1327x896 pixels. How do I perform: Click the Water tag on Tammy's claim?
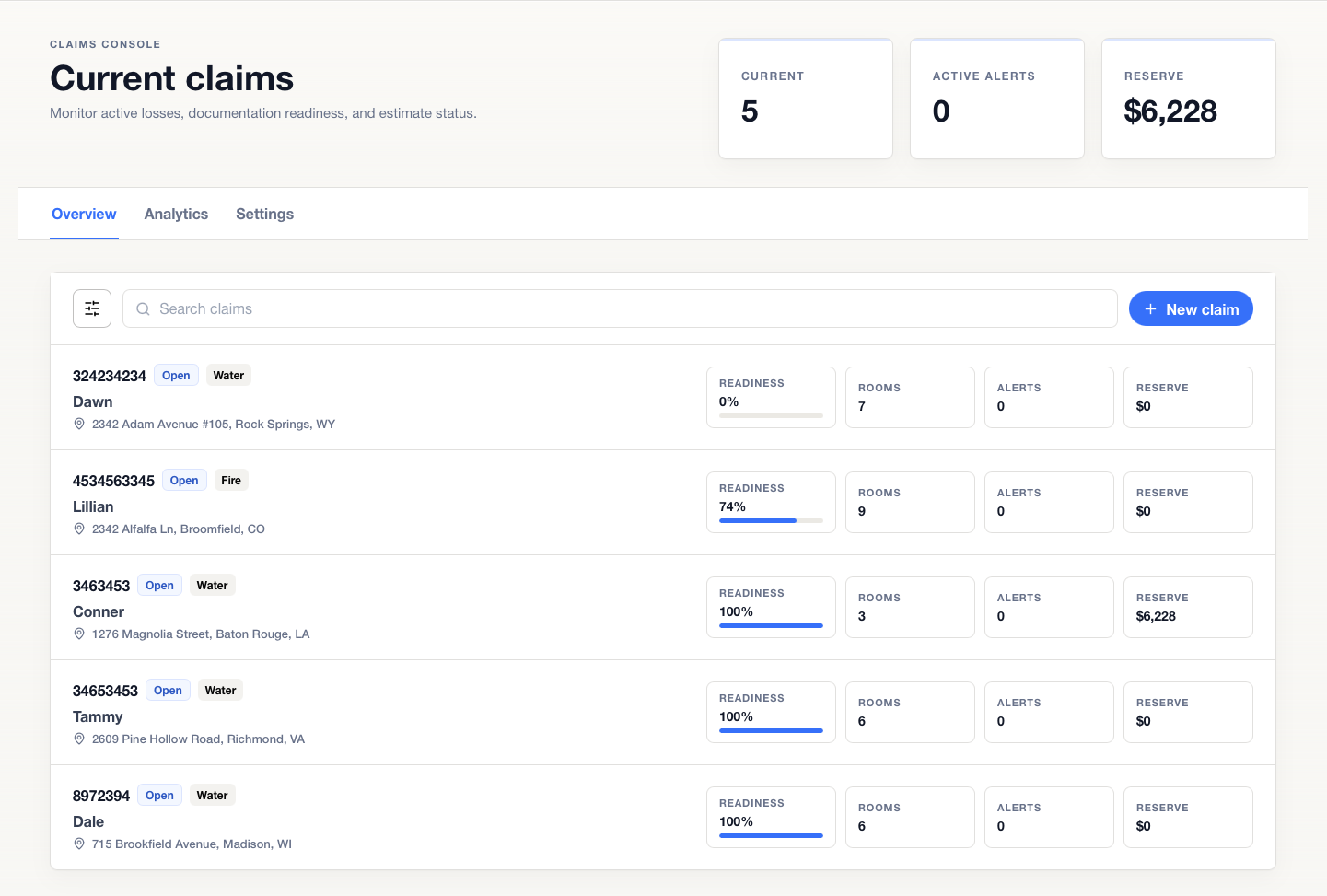tap(220, 691)
